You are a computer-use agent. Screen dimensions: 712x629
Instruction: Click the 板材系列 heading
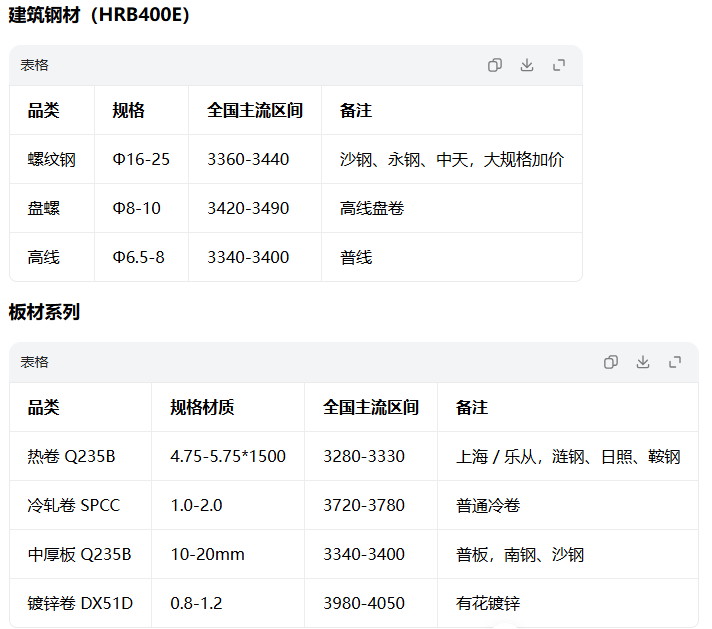click(x=44, y=312)
